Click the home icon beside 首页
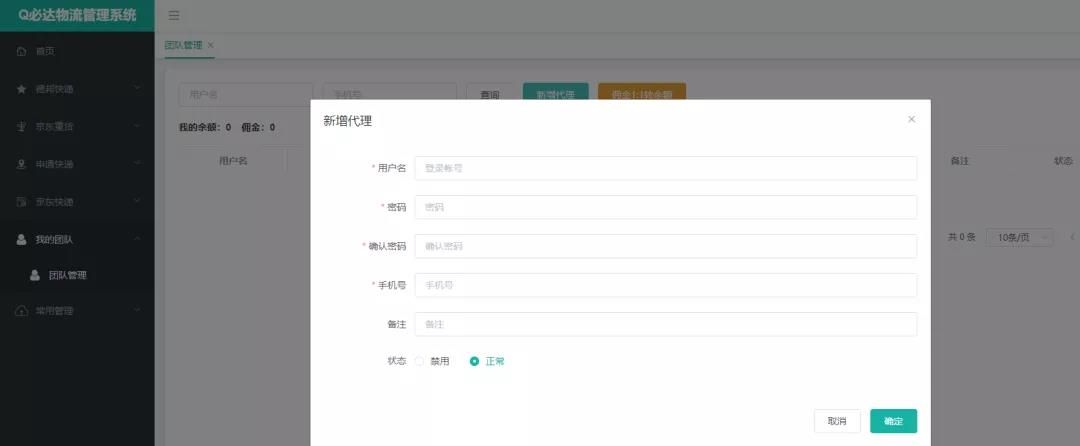Image resolution: width=1080 pixels, height=446 pixels. 21,51
